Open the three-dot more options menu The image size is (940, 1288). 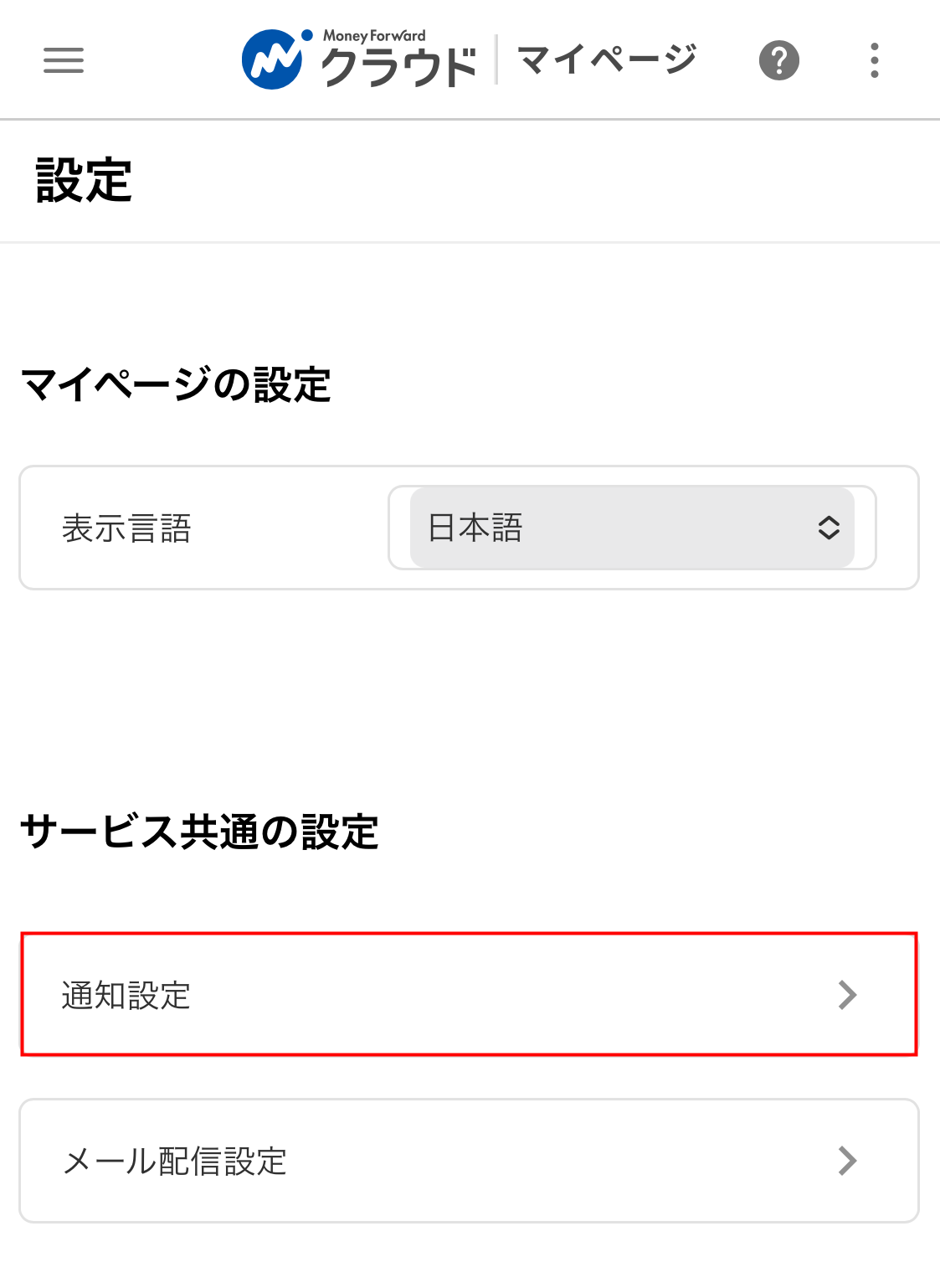click(874, 60)
